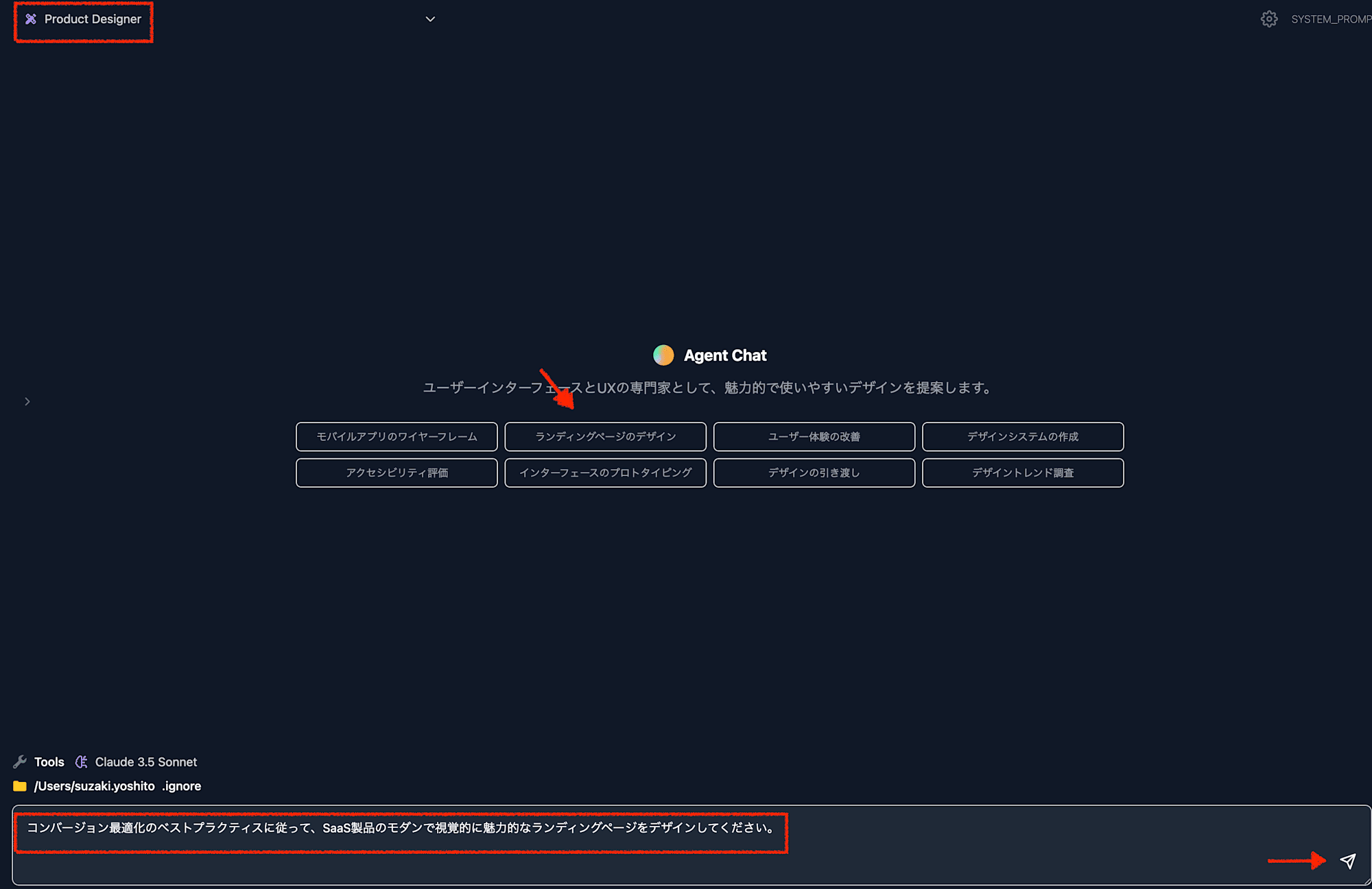Click the Tools wrench icon

coord(20,762)
